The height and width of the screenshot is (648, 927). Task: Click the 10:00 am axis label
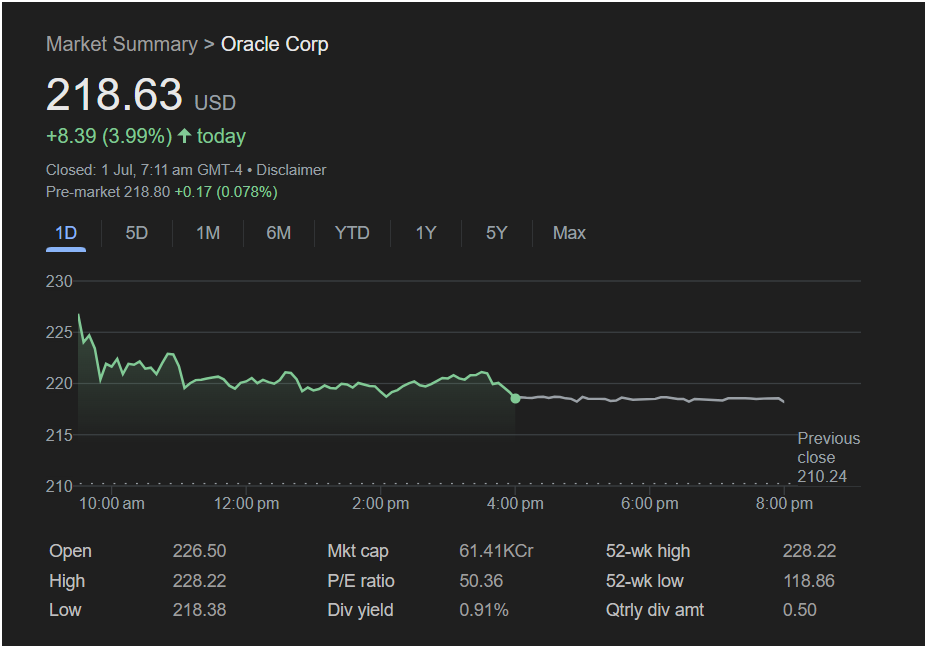pos(112,504)
